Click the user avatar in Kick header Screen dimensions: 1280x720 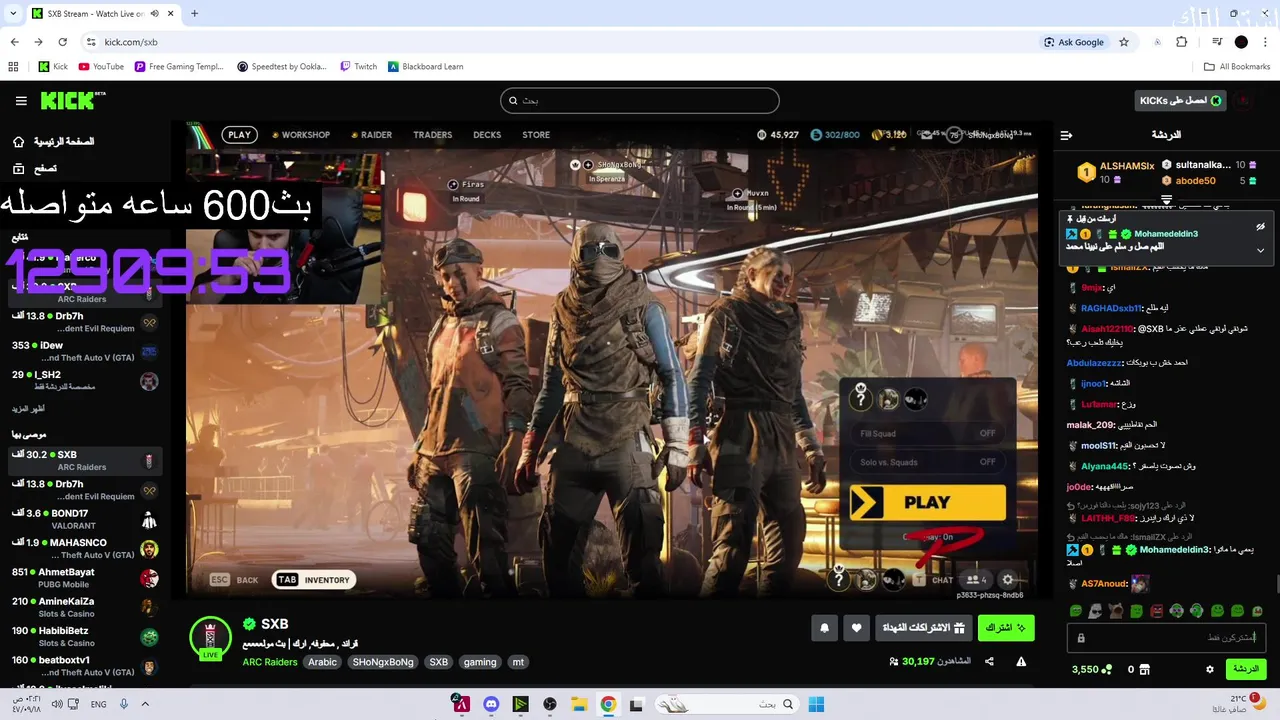click(1244, 100)
